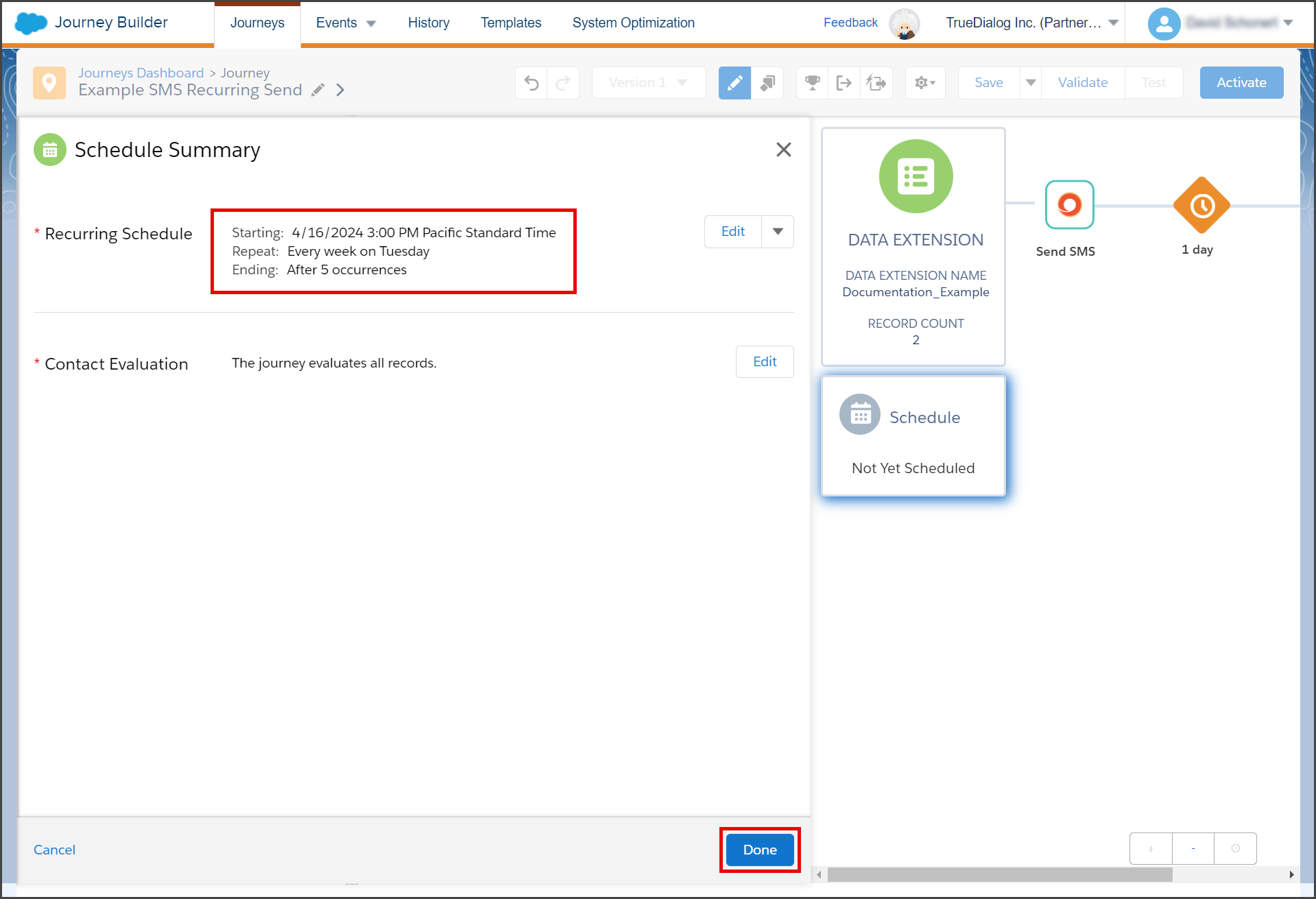This screenshot has height=899, width=1316.
Task: Click the Send SMS activity icon
Action: tap(1069, 204)
